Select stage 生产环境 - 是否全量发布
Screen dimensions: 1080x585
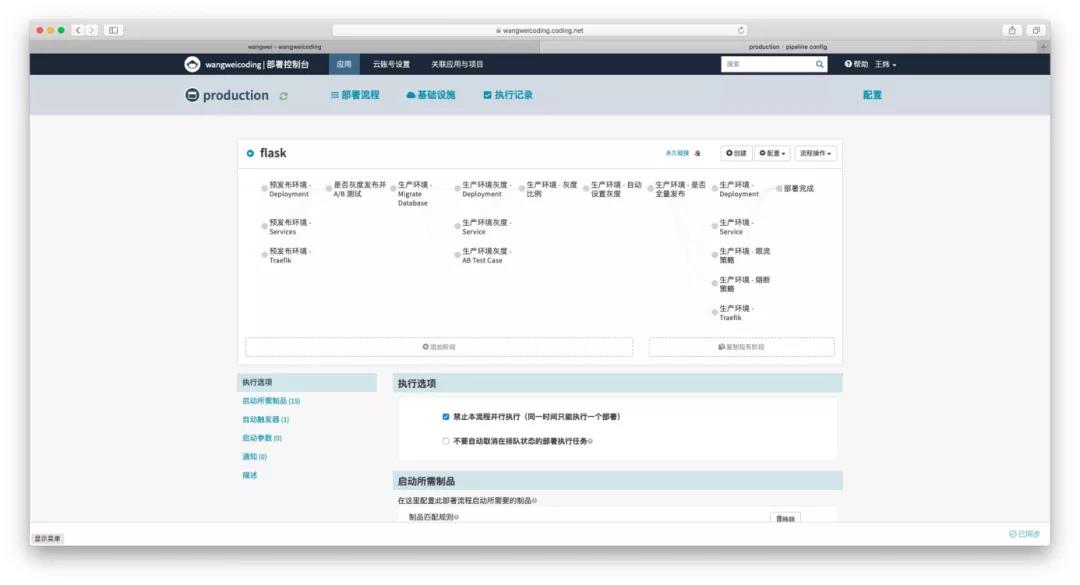(677, 189)
